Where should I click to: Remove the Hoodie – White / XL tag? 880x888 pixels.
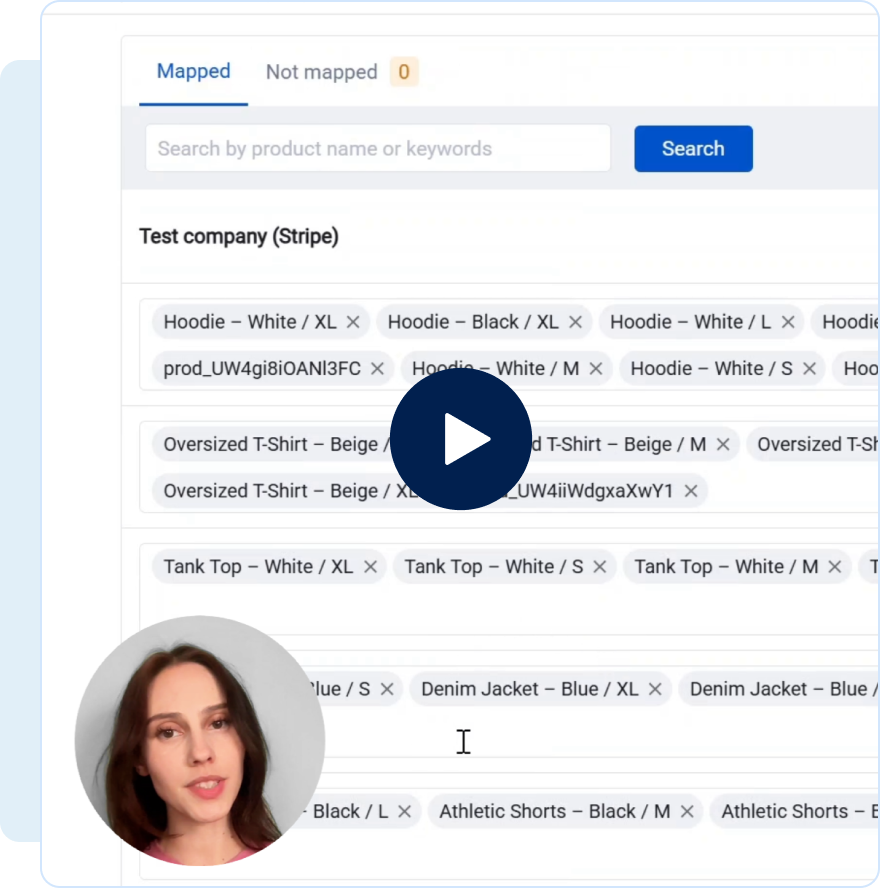(353, 322)
